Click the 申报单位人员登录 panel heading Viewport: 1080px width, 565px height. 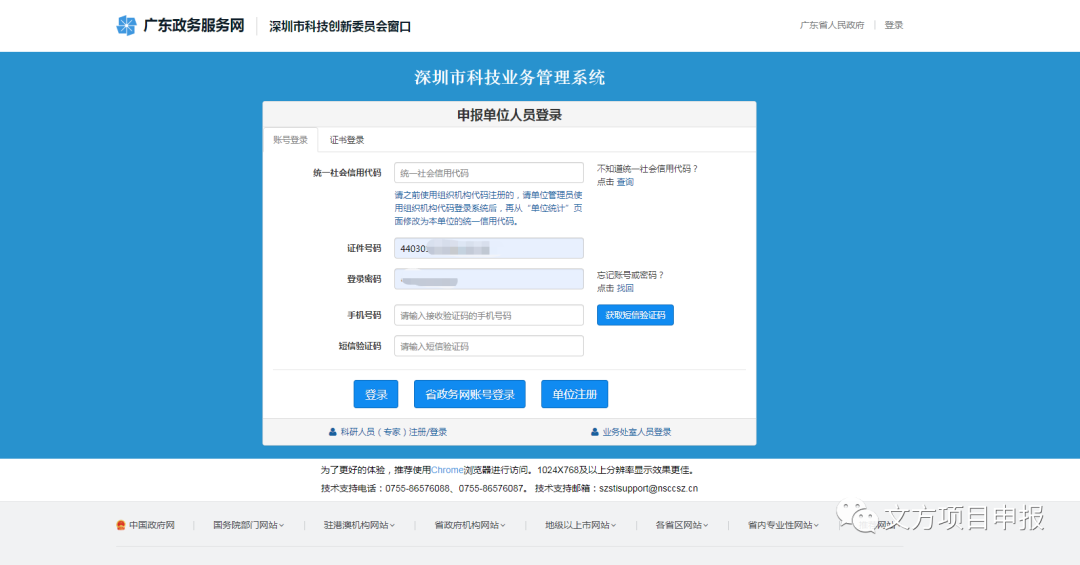click(510, 115)
